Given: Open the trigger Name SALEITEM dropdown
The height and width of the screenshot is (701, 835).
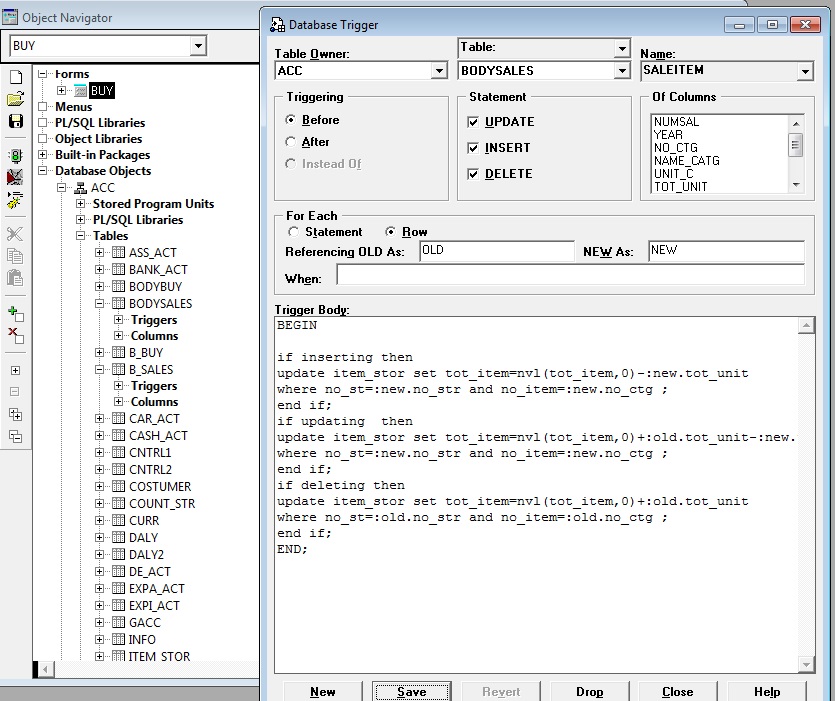Looking at the screenshot, I should (805, 71).
